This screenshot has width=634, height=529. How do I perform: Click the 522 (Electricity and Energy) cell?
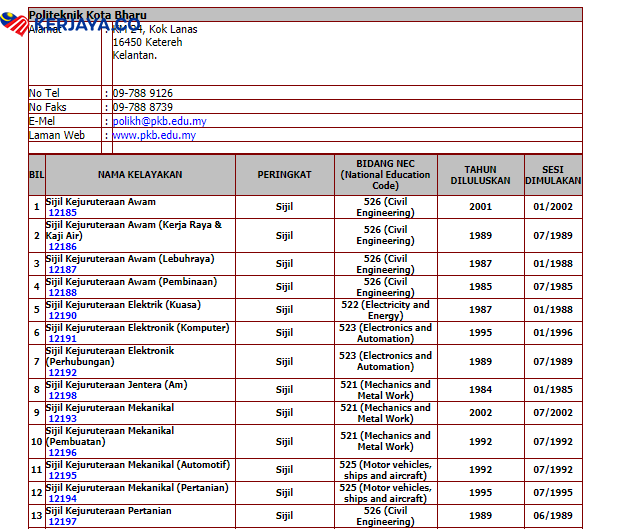[386, 310]
